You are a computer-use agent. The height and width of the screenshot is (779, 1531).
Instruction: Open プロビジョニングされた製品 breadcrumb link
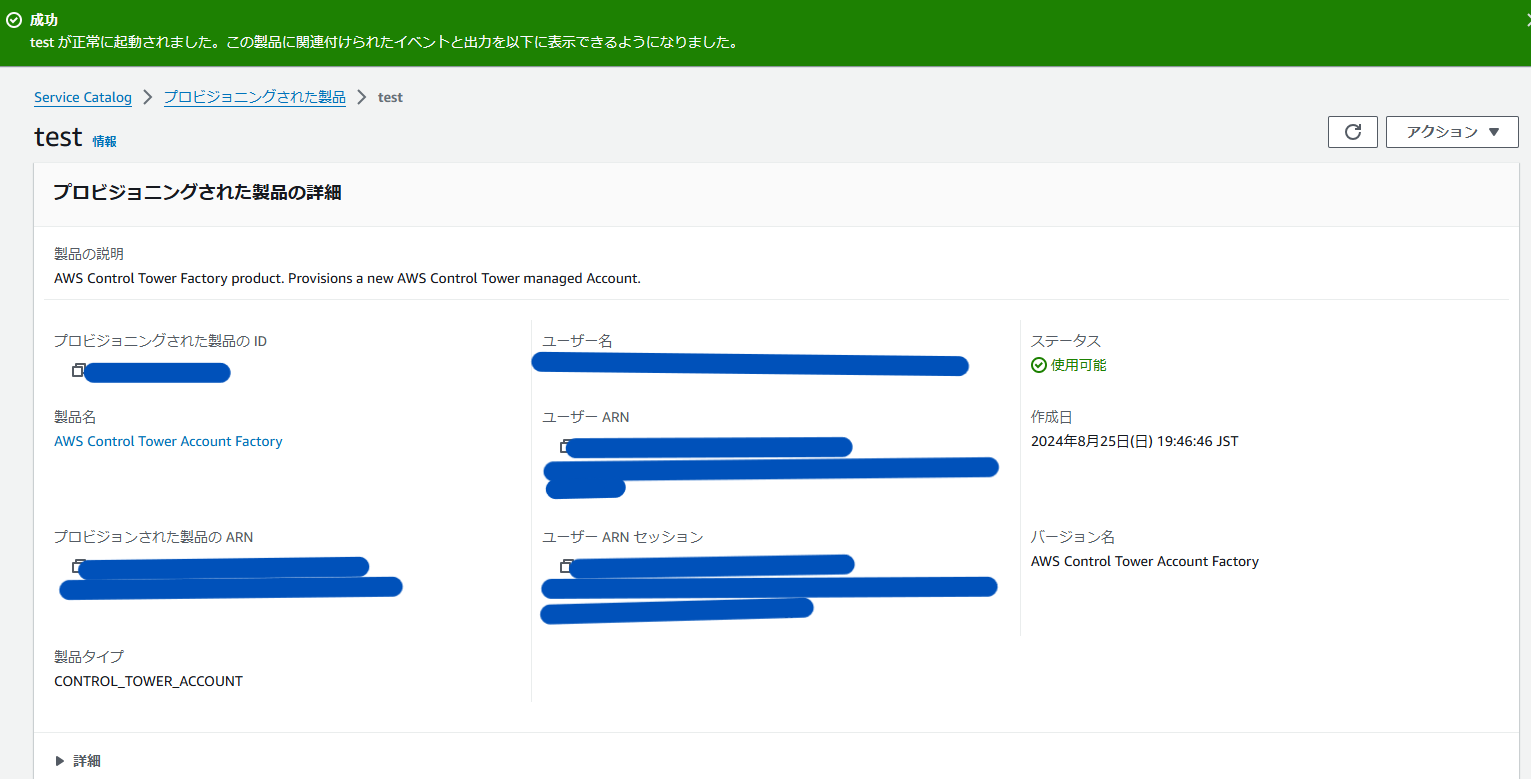(255, 97)
